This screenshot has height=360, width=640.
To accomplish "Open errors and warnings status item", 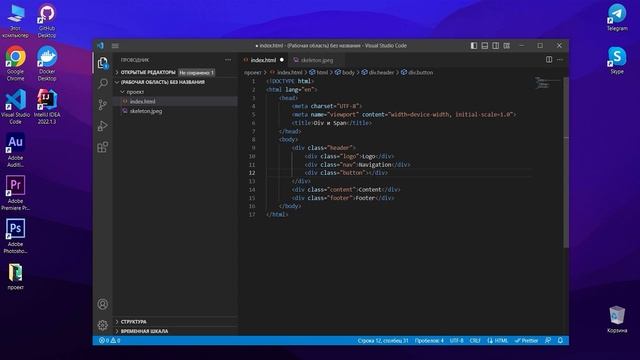I will point(110,340).
